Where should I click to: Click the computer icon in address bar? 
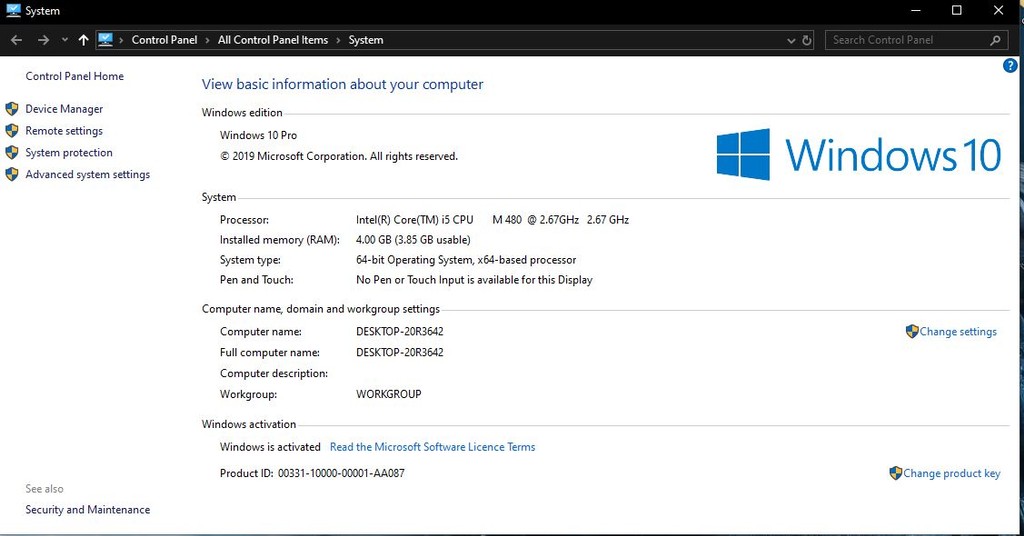[x=106, y=40]
